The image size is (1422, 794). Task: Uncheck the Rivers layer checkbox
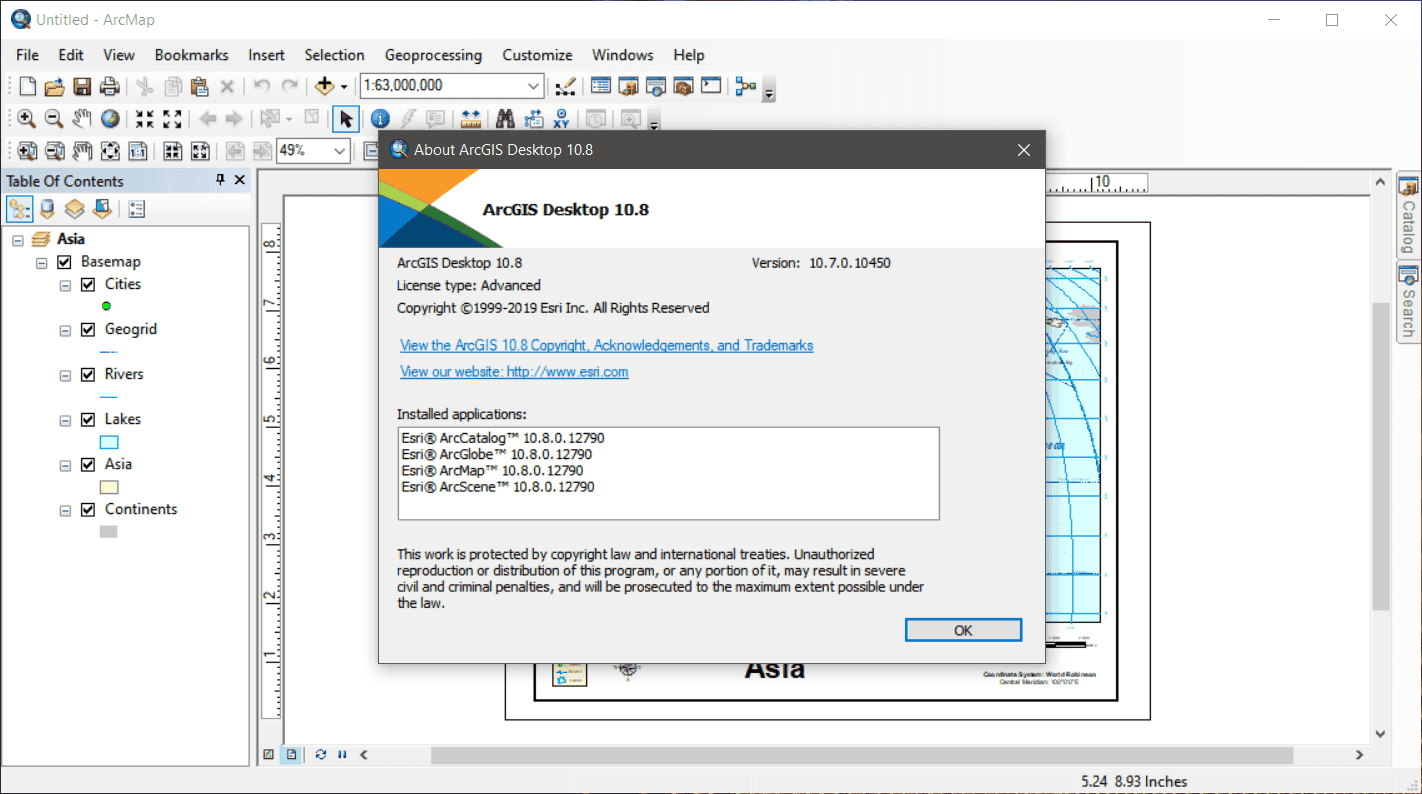tap(88, 375)
